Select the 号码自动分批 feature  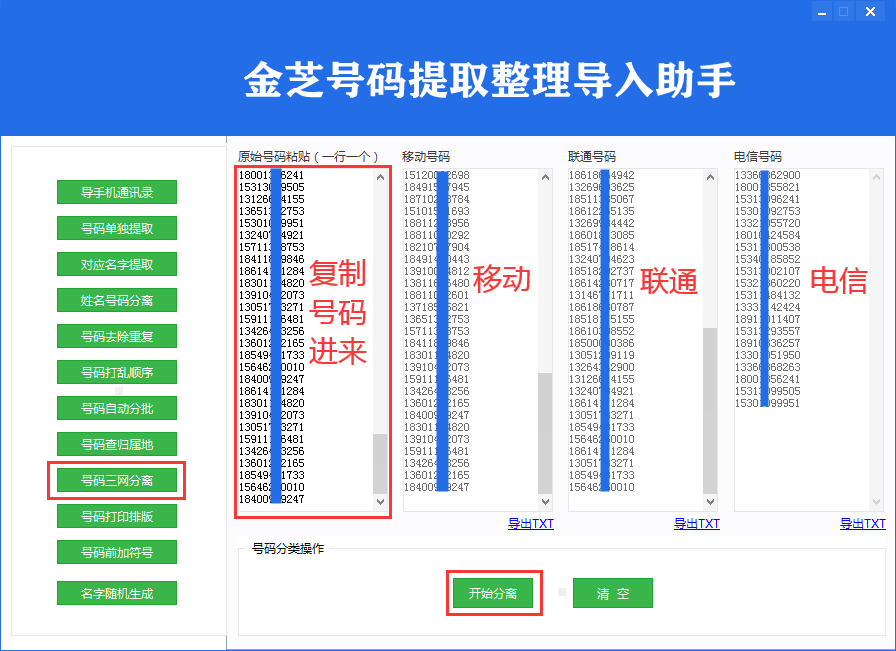pos(117,408)
